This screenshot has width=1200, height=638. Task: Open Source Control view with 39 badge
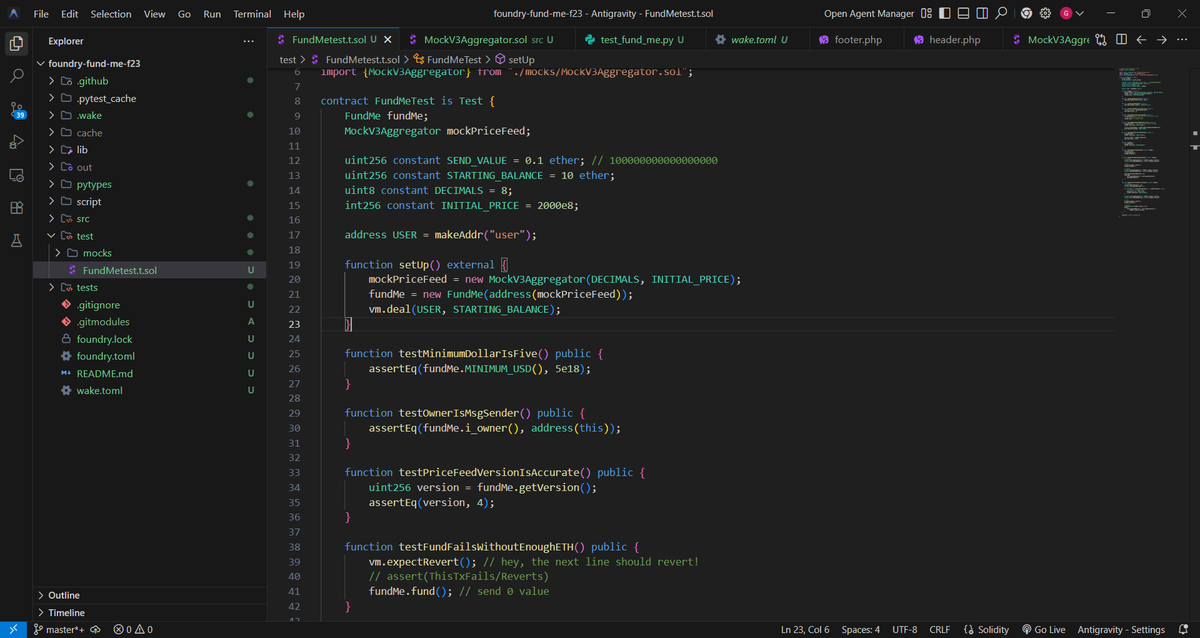(x=16, y=109)
